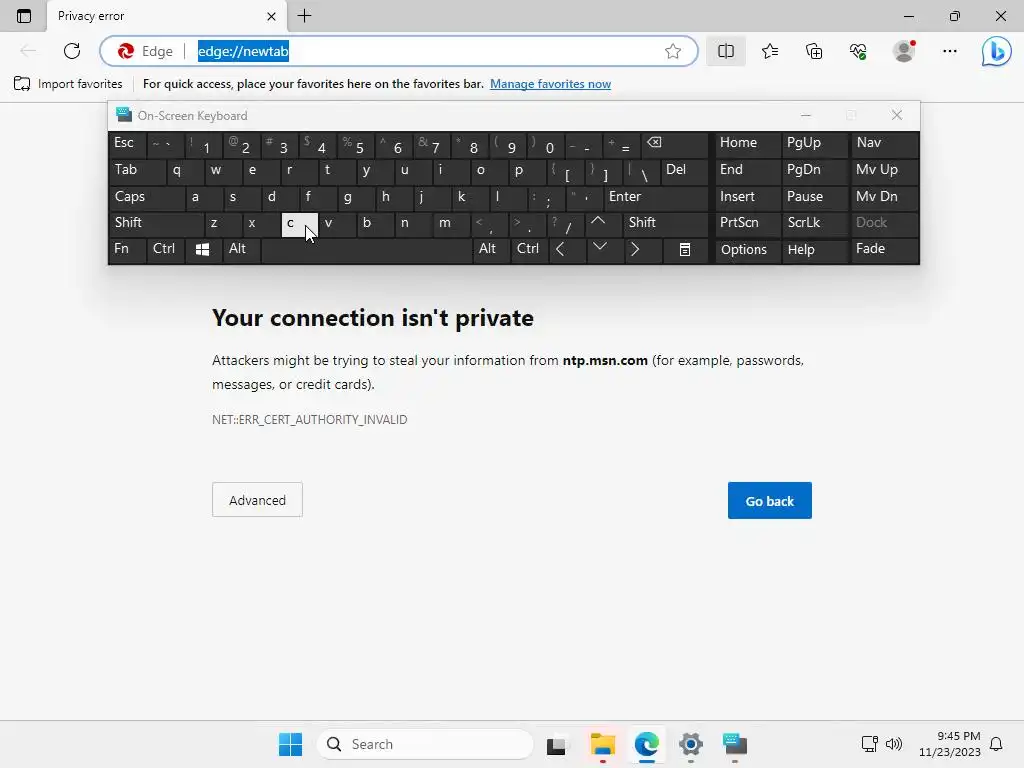Toggle the right Ctrl key
The height and width of the screenshot is (768, 1024).
tap(528, 249)
